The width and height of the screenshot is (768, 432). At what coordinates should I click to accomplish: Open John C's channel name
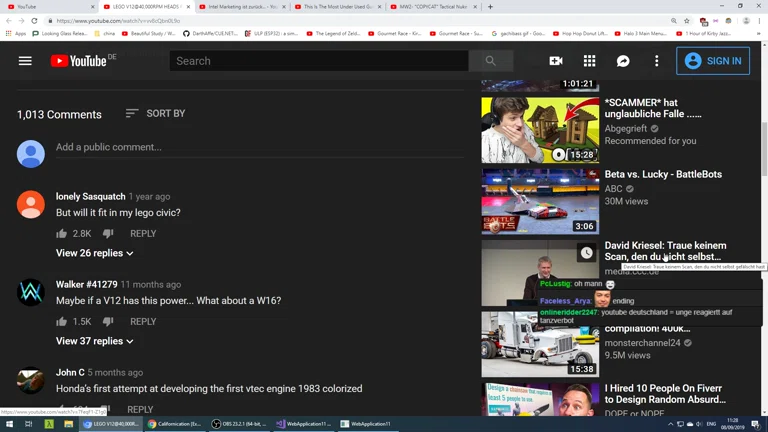coord(70,373)
